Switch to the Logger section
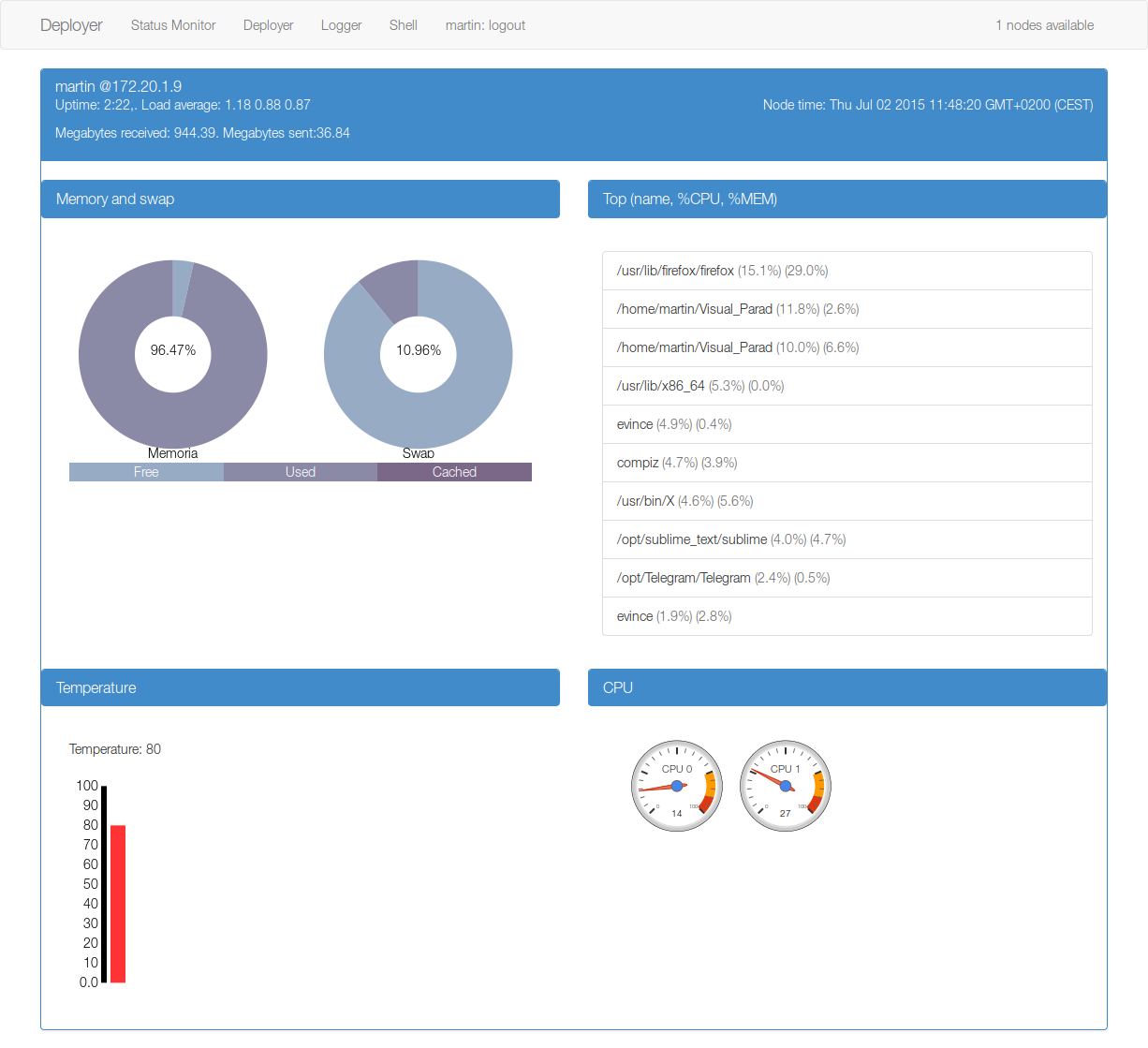 pyautogui.click(x=341, y=25)
